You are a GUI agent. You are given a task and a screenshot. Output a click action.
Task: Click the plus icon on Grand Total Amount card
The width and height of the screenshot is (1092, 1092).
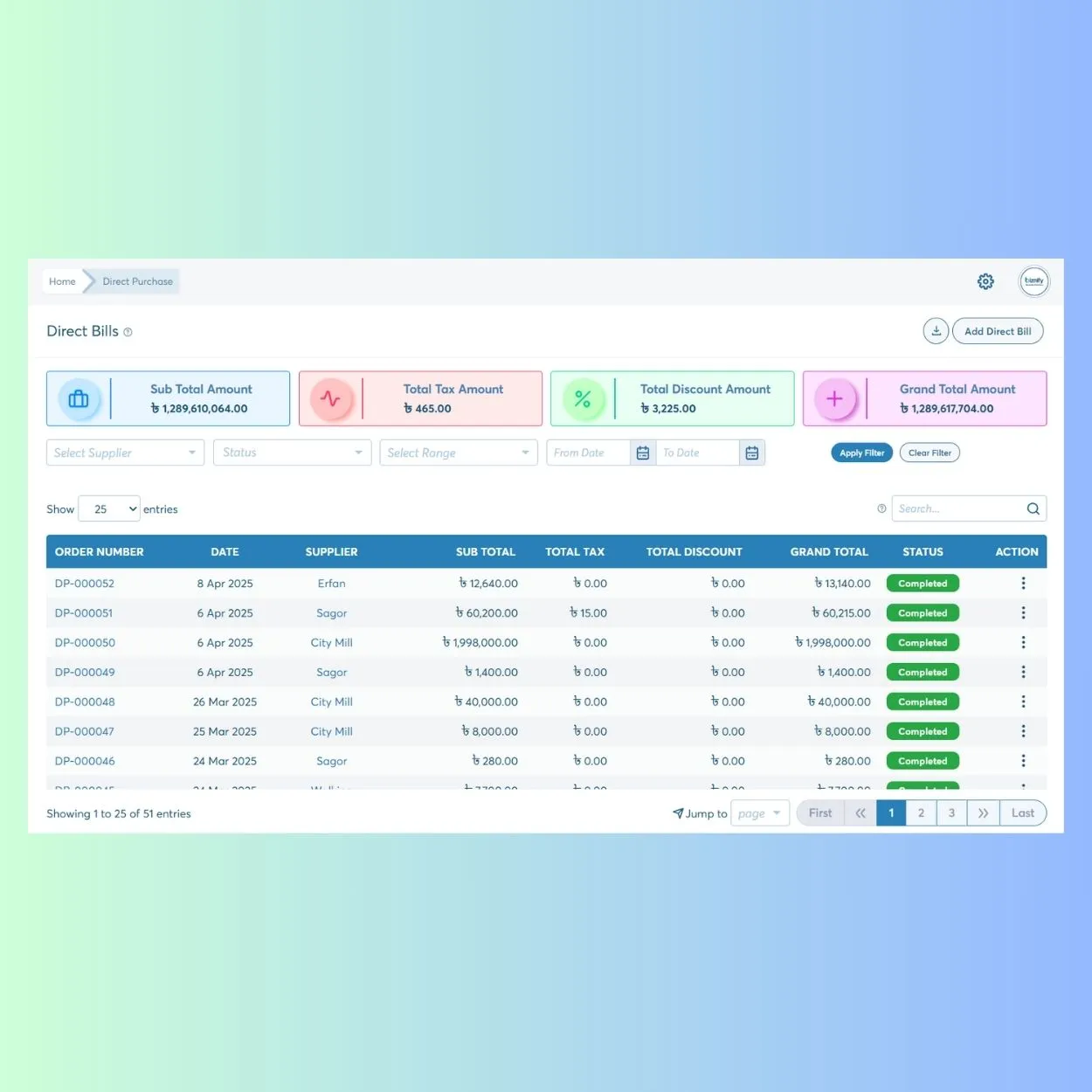(x=835, y=398)
